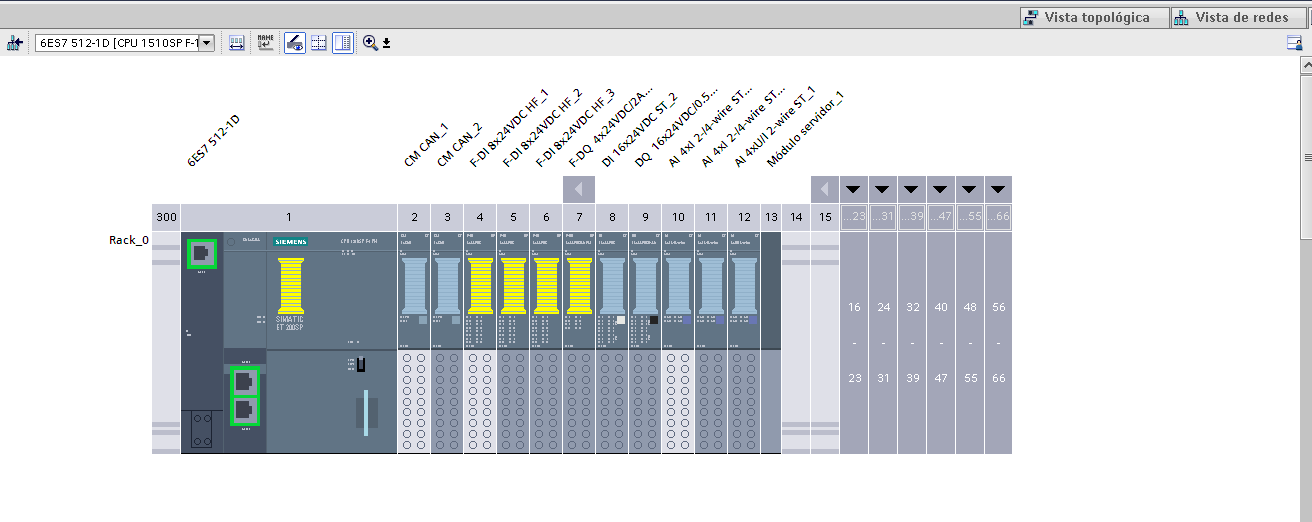Click the NAME address labels icon

[265, 43]
